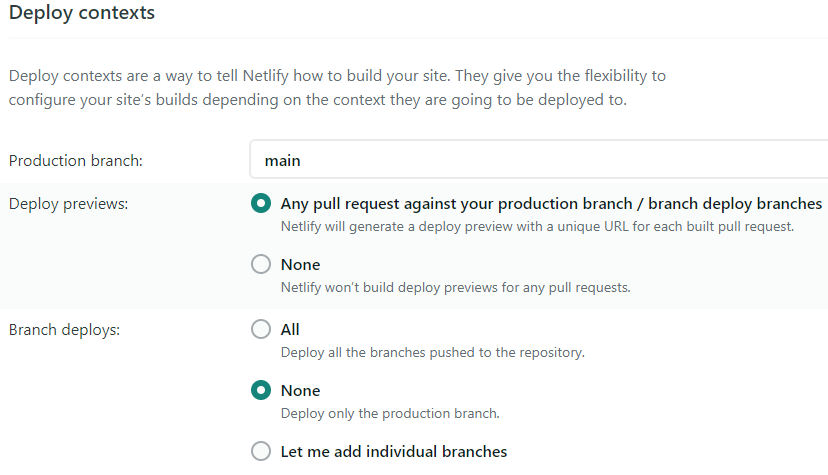Click the 'None' label text under Branch deploys
The height and width of the screenshot is (475, 828).
pos(300,391)
